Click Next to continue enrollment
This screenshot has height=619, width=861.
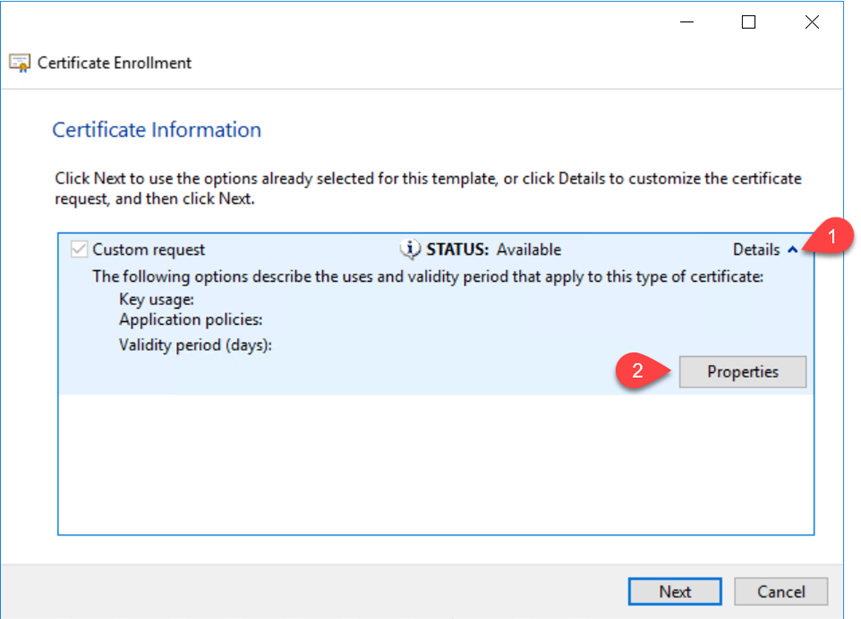[x=675, y=592]
